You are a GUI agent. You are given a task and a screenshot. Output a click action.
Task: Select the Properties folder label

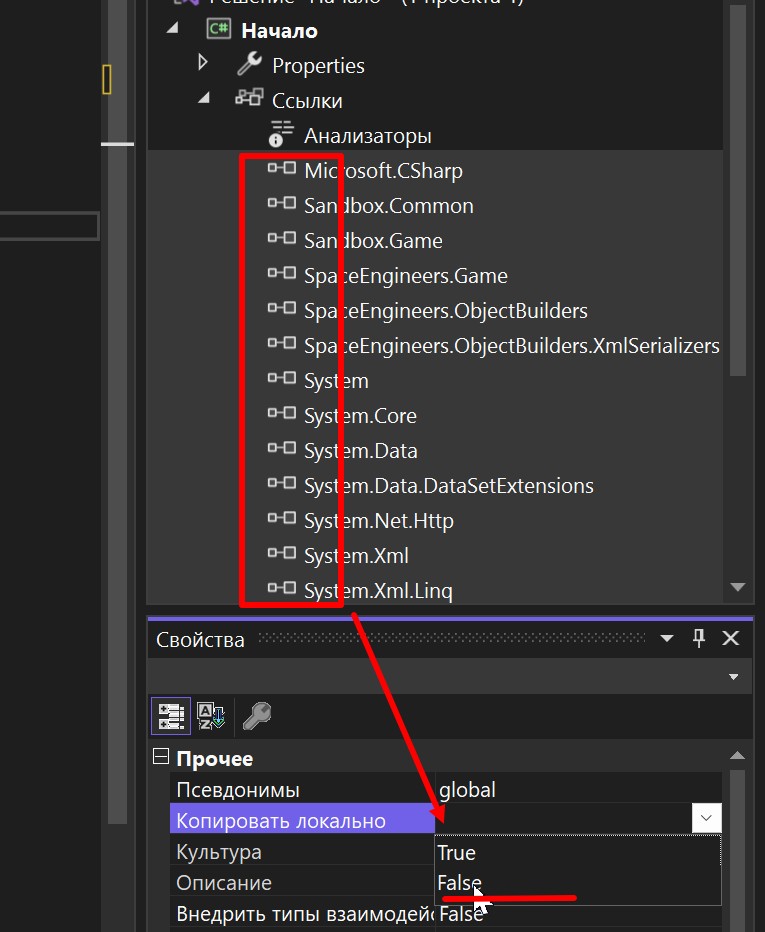pos(318,66)
